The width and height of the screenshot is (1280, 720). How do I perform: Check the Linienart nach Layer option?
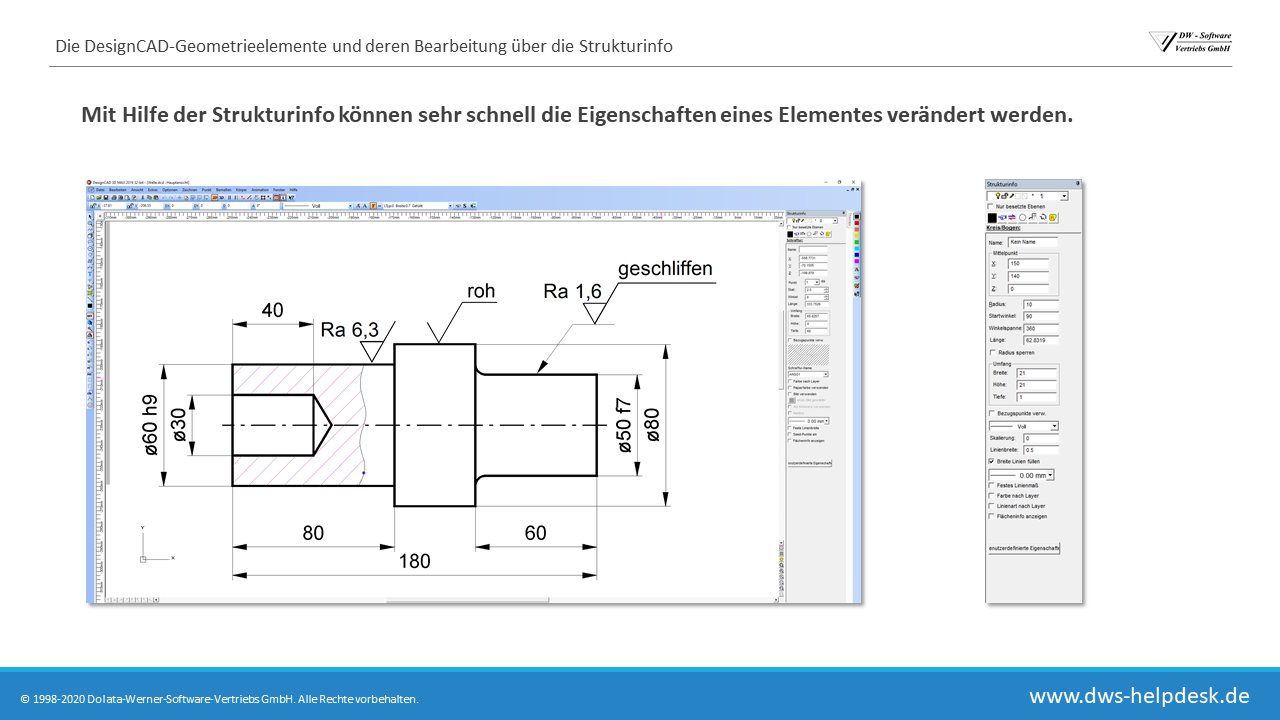(991, 506)
